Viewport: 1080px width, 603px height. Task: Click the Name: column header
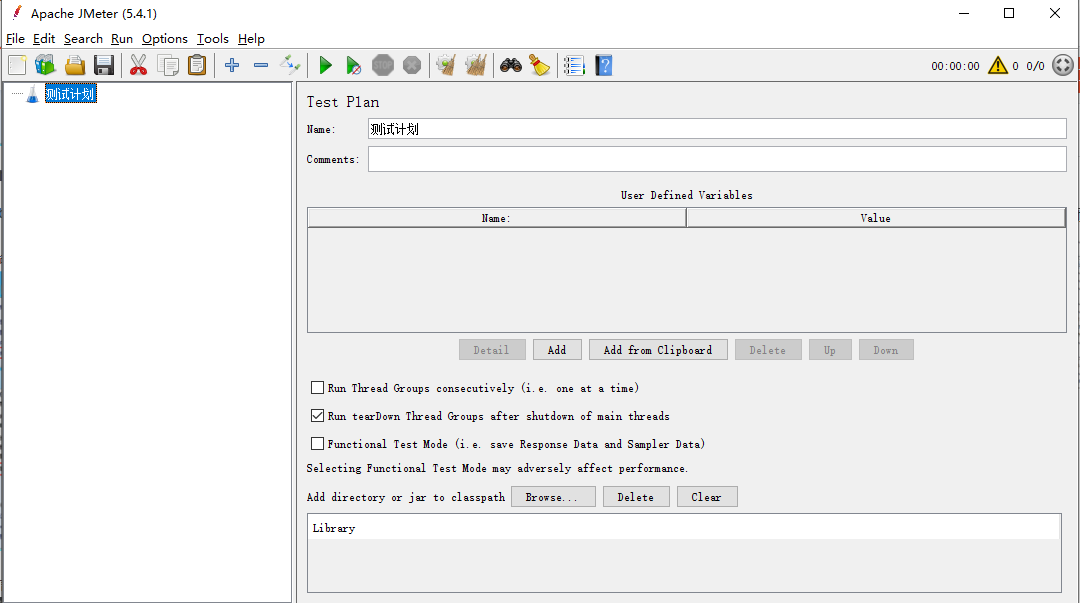click(497, 218)
